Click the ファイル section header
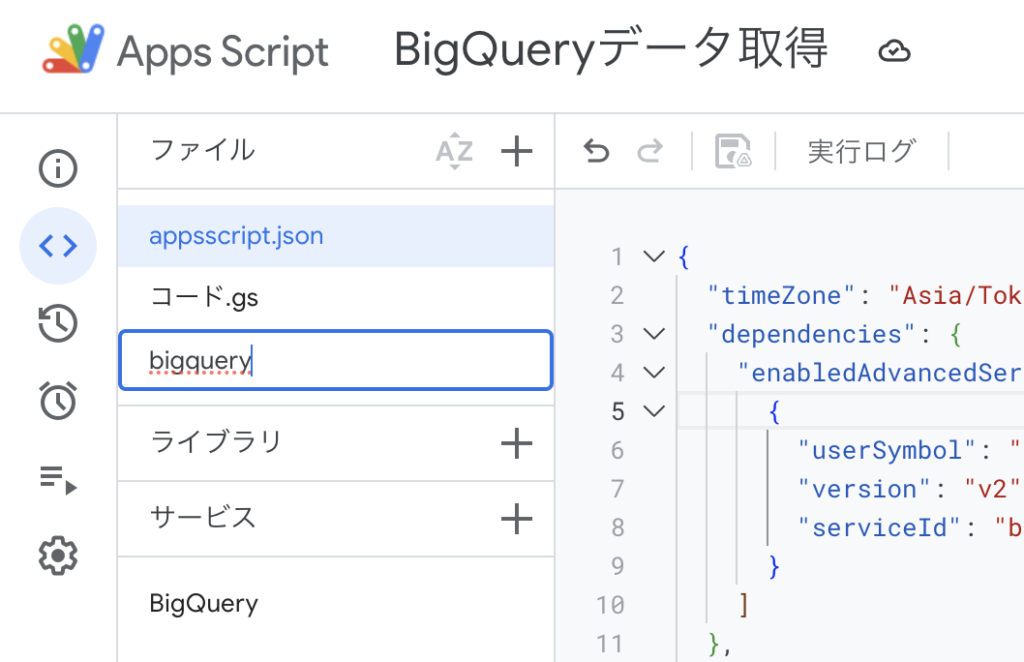Image resolution: width=1024 pixels, height=662 pixels. pyautogui.click(x=202, y=151)
